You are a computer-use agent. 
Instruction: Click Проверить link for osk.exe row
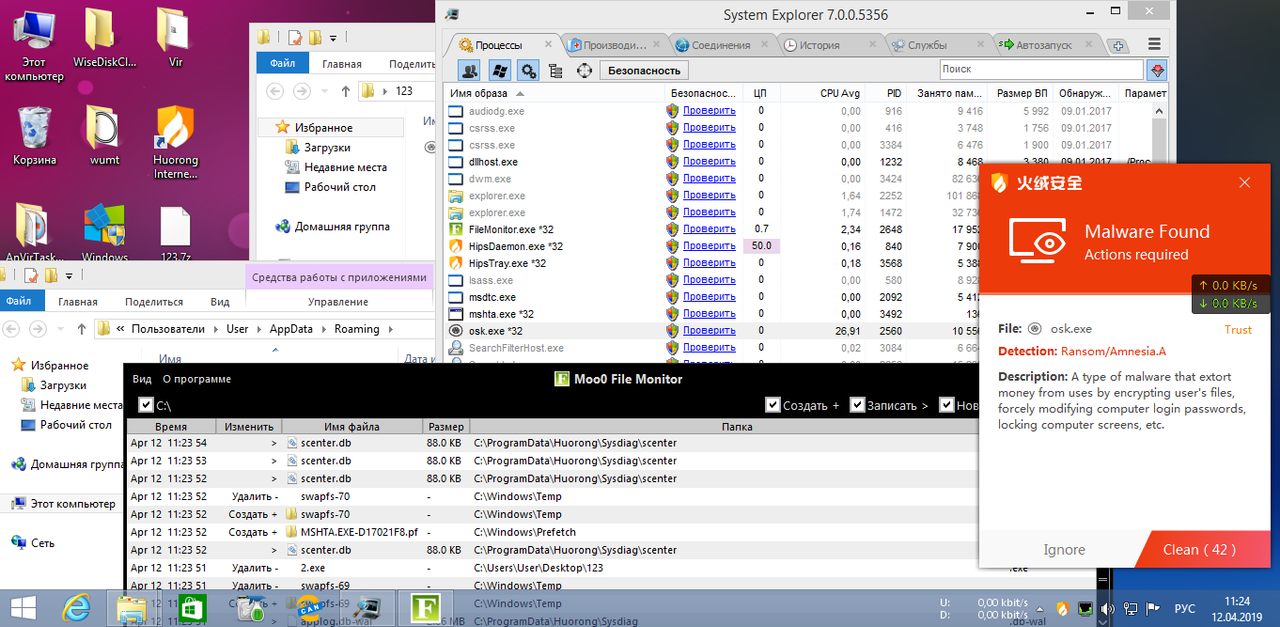(709, 330)
